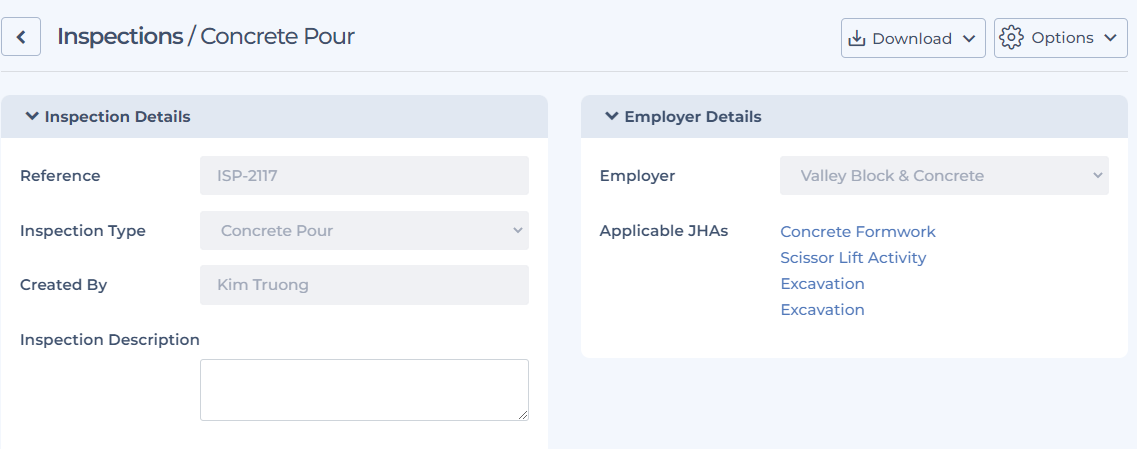
Task: Open the Concrete Formwork JHA link
Action: pyautogui.click(x=858, y=232)
